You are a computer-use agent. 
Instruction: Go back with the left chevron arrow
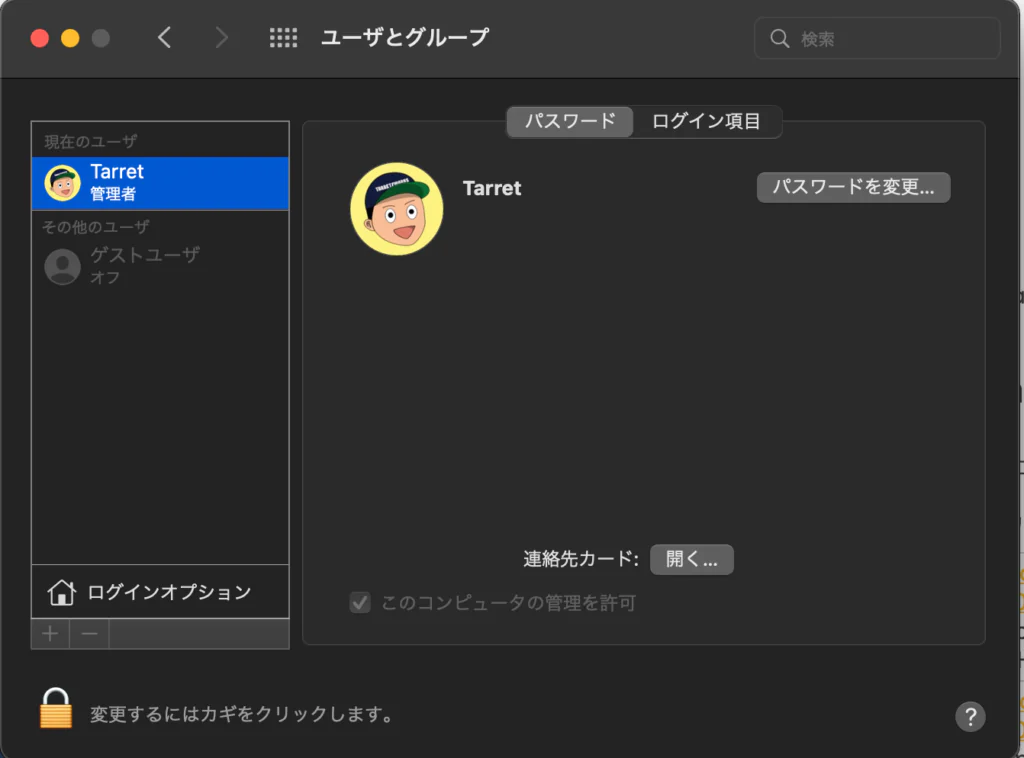coord(165,38)
